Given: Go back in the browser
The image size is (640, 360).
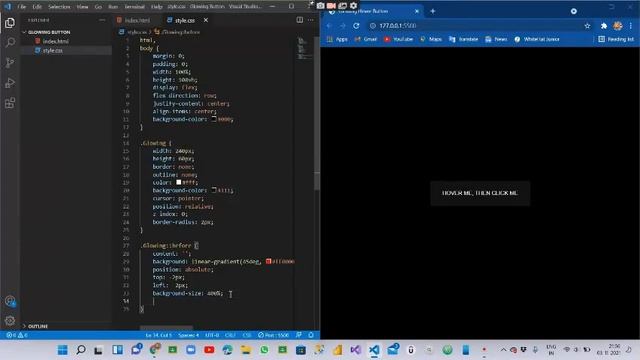Looking at the screenshot, I should [x=329, y=26].
